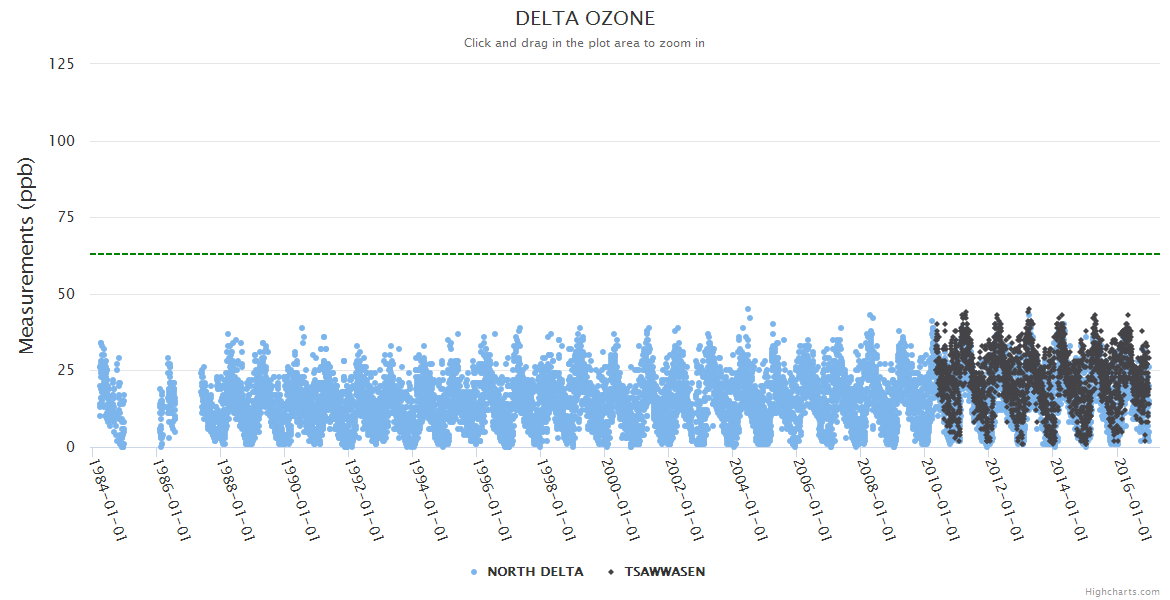Click the Tsawwasen black diamond legend marker
1170x600 pixels.
coord(611,572)
